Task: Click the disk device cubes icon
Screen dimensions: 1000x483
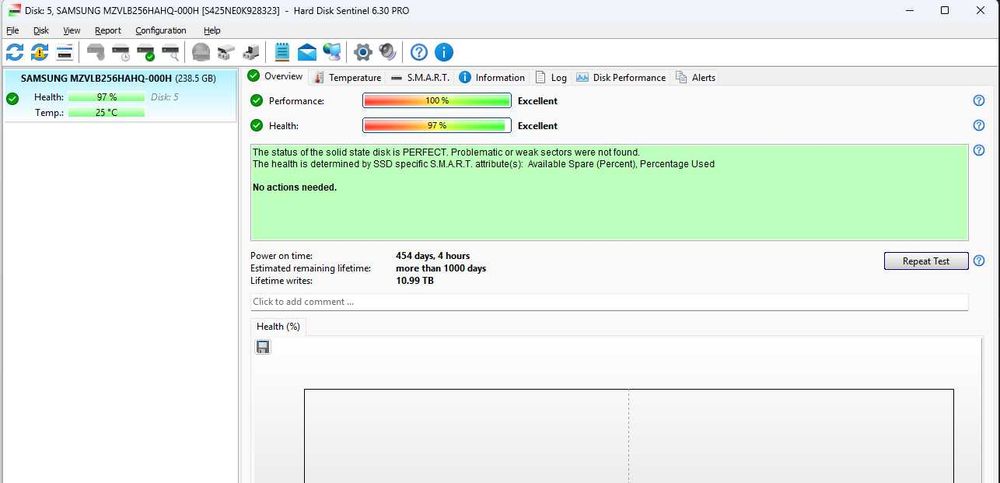Action: pyautogui.click(x=251, y=52)
